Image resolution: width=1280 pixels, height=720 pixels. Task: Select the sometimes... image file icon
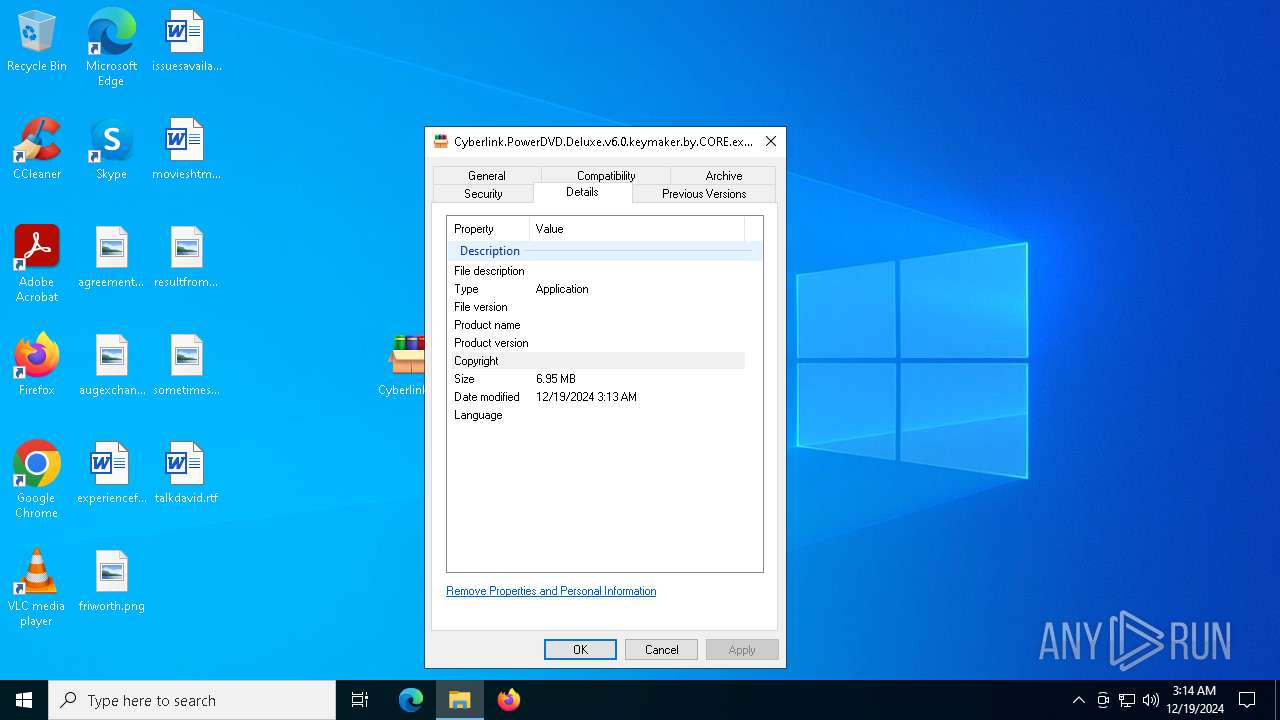coord(186,366)
